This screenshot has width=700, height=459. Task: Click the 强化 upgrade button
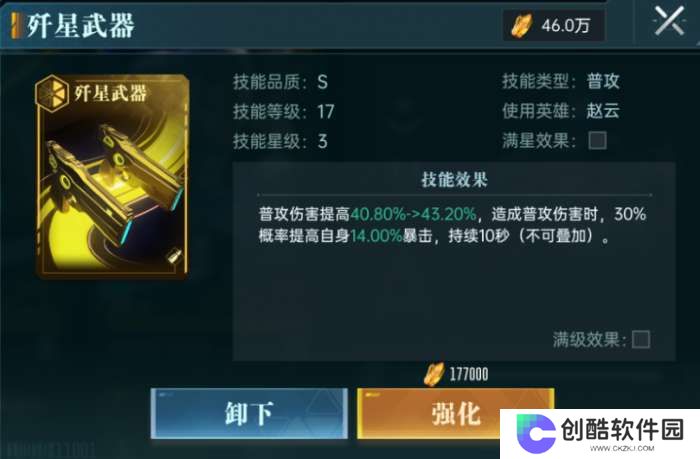point(455,413)
